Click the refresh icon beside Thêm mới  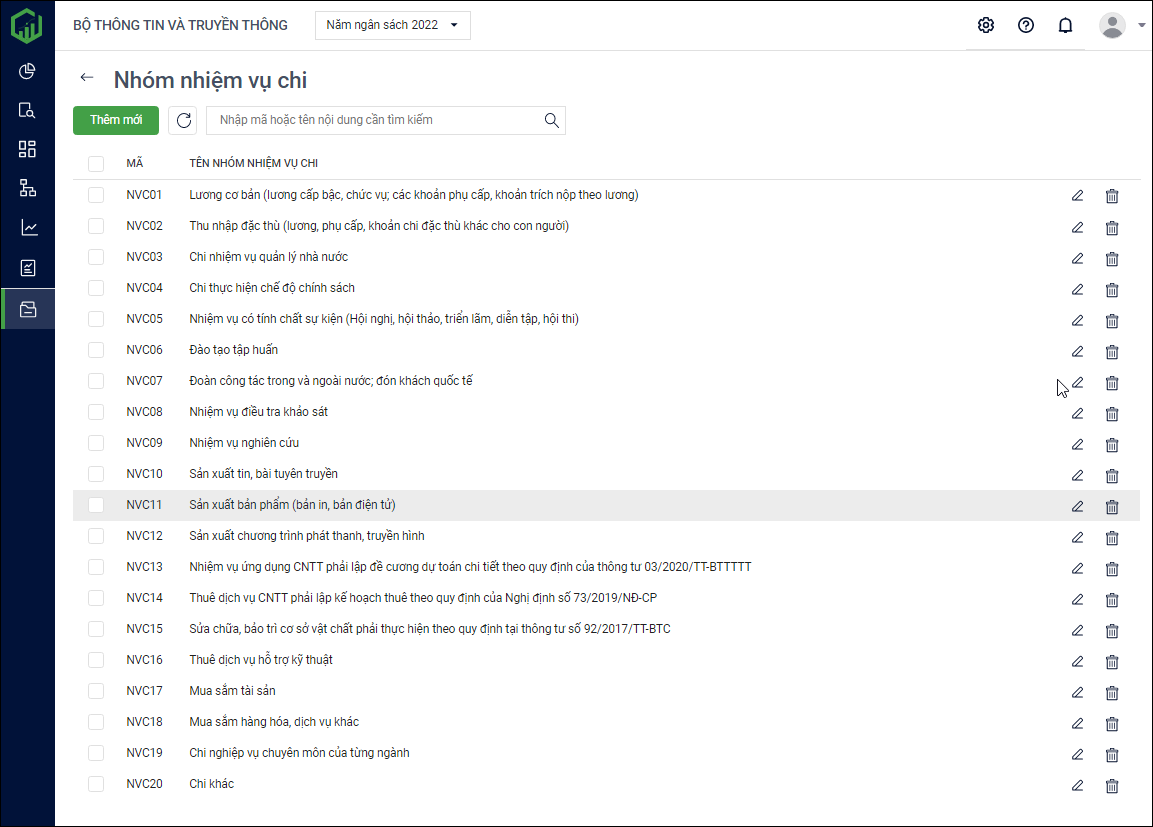tap(183, 121)
